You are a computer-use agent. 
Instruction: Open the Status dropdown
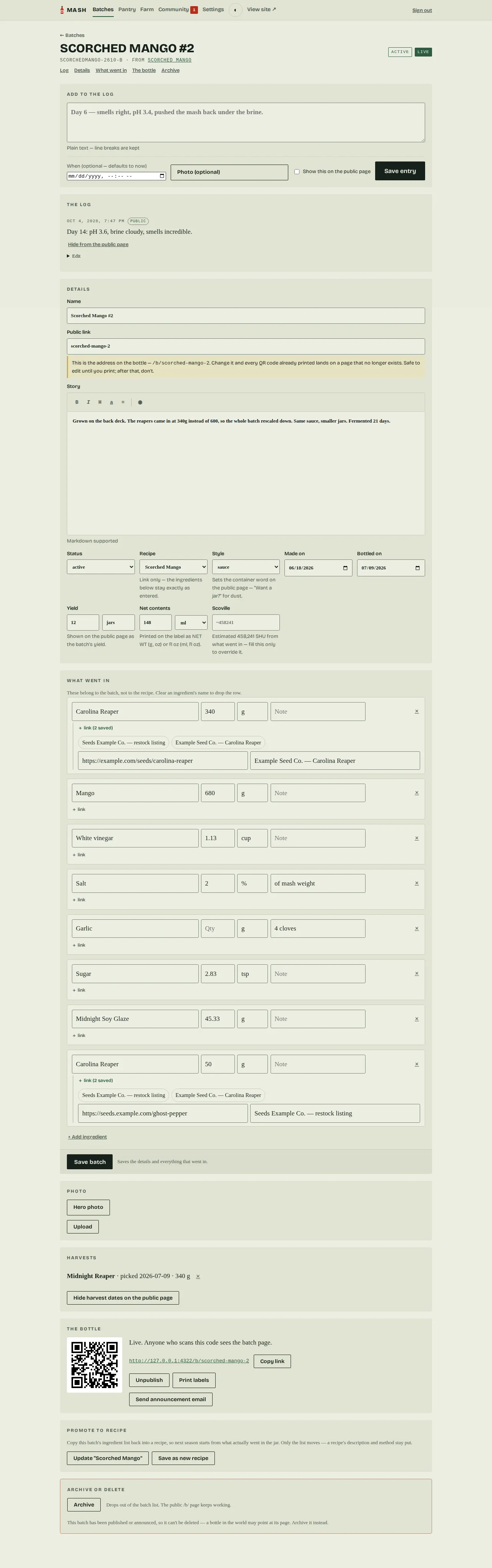pyautogui.click(x=101, y=567)
